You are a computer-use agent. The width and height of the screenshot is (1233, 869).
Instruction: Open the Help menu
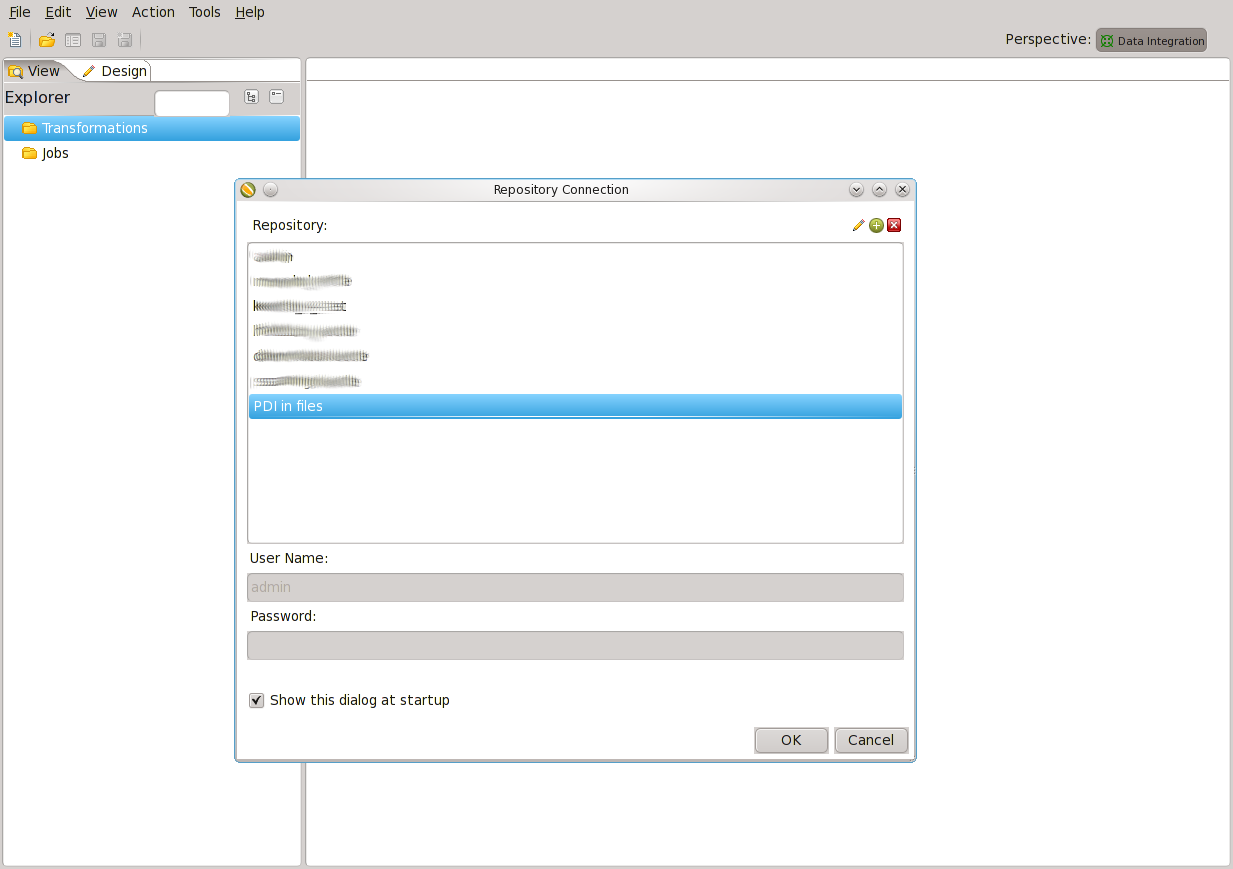pyautogui.click(x=250, y=12)
